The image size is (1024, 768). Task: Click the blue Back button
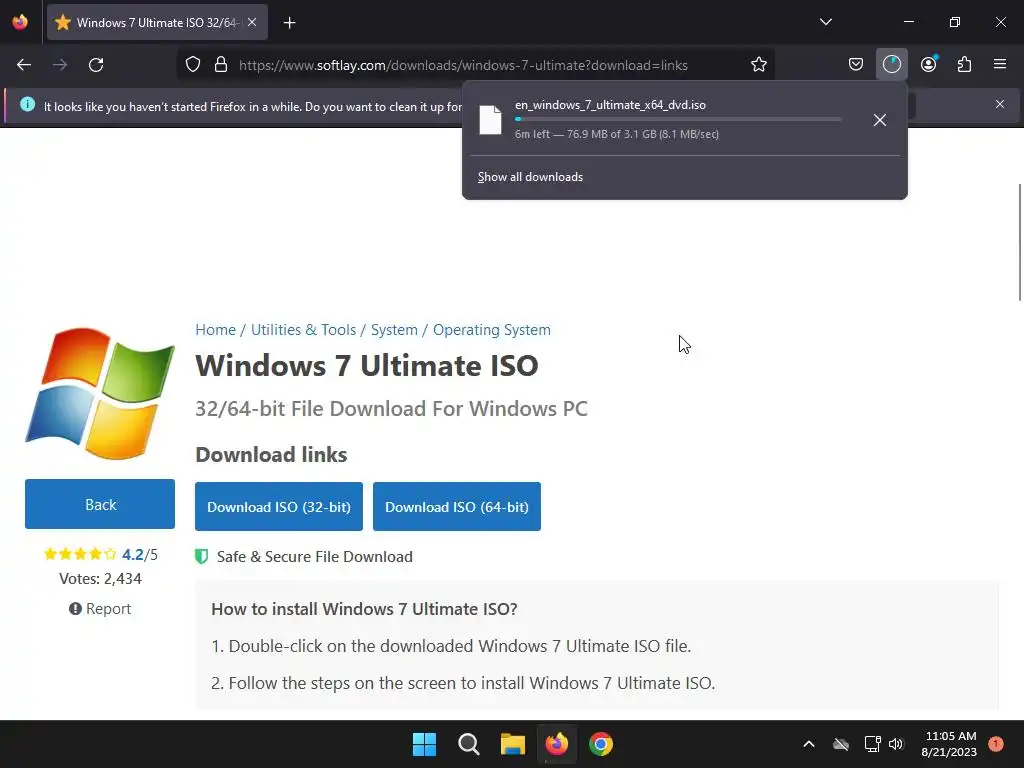coord(100,504)
